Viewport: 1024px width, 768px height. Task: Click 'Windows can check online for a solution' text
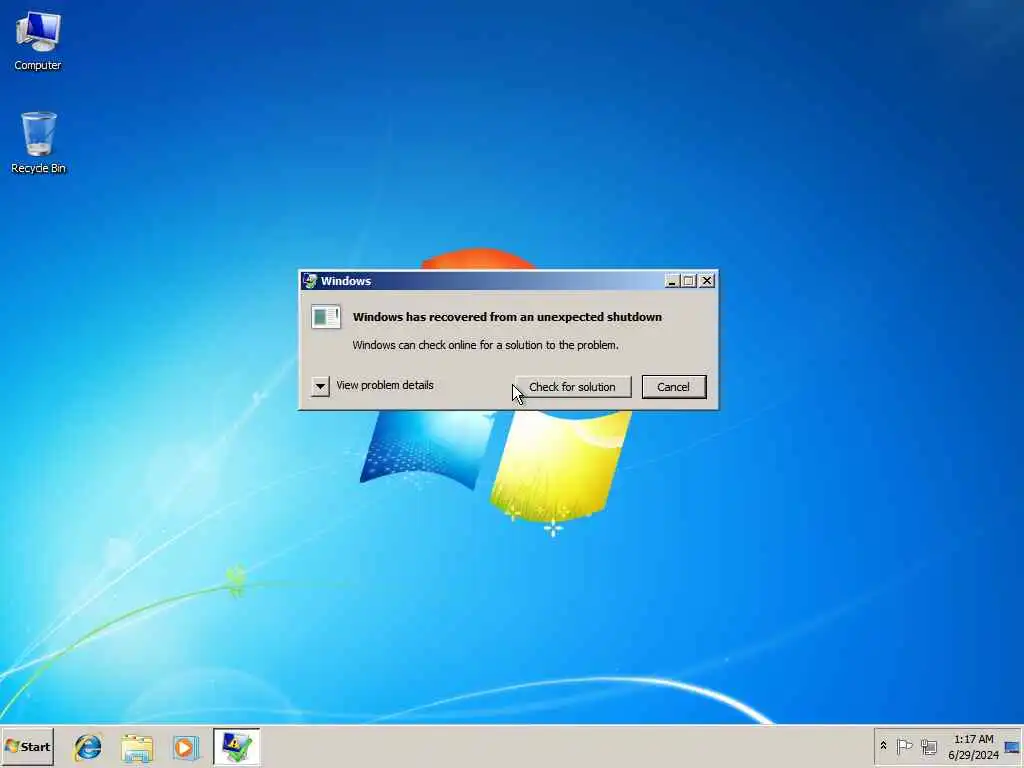point(485,345)
